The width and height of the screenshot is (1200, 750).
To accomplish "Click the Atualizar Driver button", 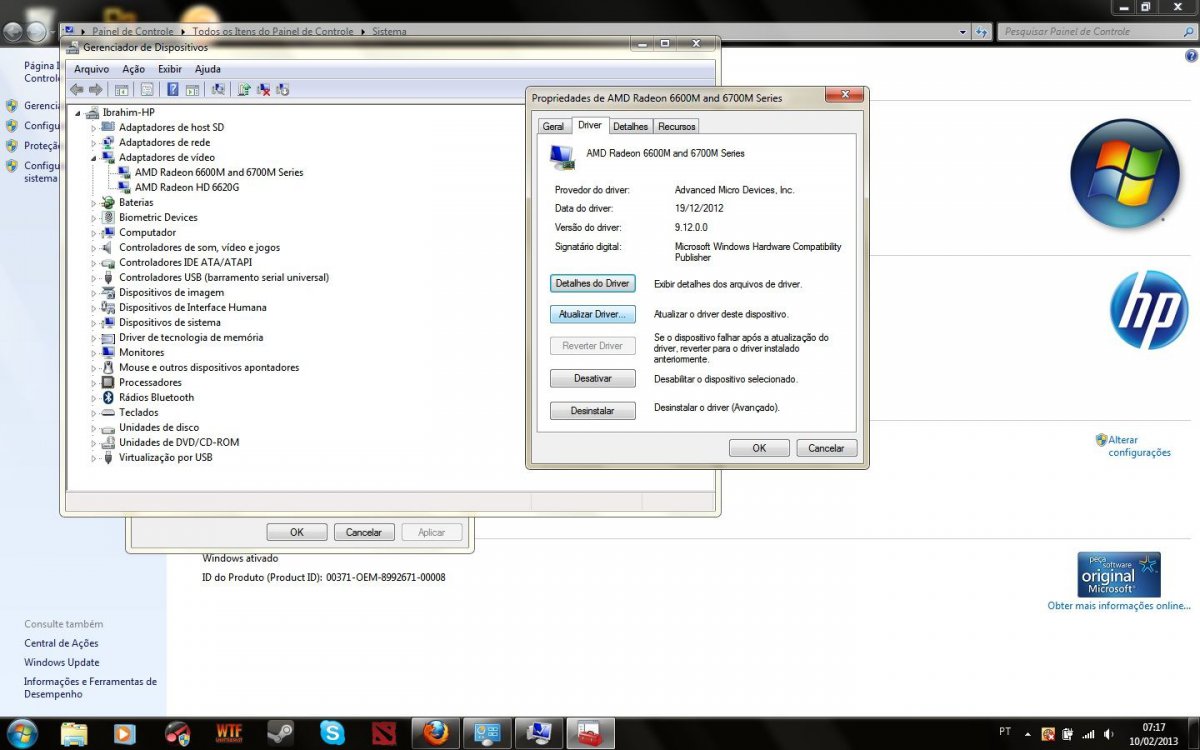I will [x=593, y=314].
